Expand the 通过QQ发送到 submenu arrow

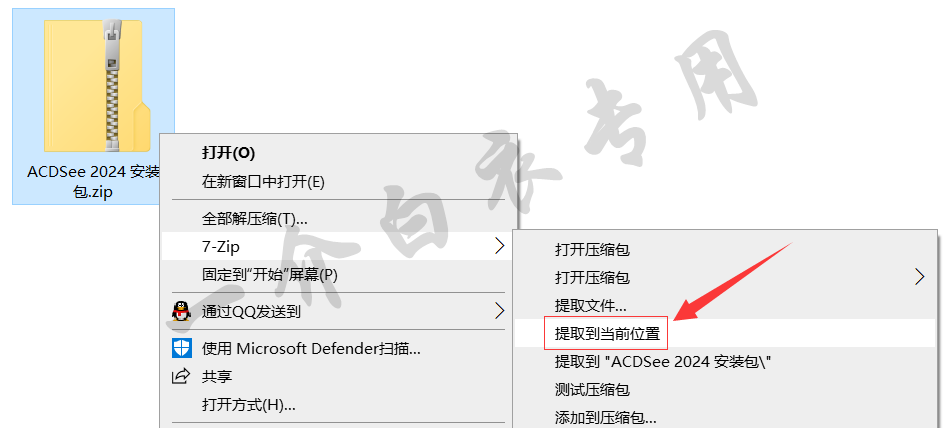tap(499, 311)
